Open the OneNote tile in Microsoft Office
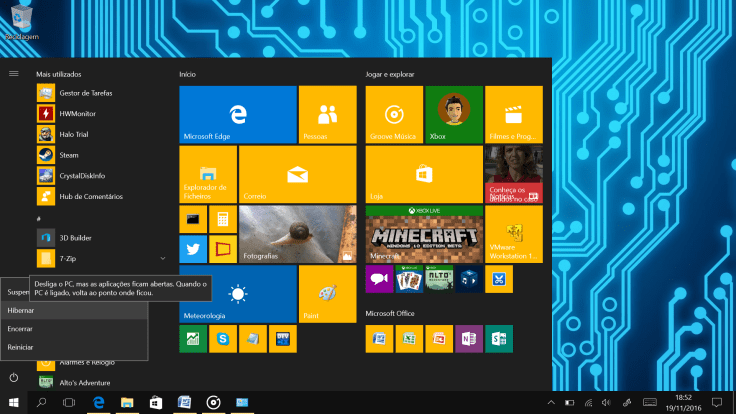This screenshot has height=414, width=736. [x=469, y=338]
